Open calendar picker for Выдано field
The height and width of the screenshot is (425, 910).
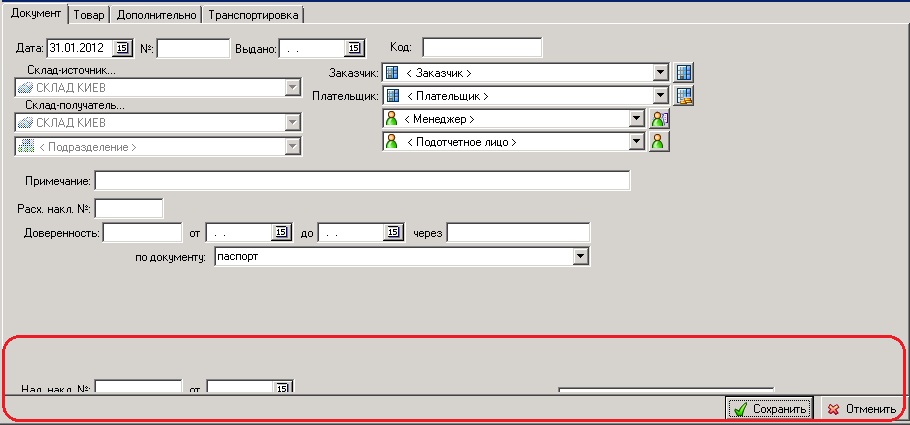tap(353, 48)
